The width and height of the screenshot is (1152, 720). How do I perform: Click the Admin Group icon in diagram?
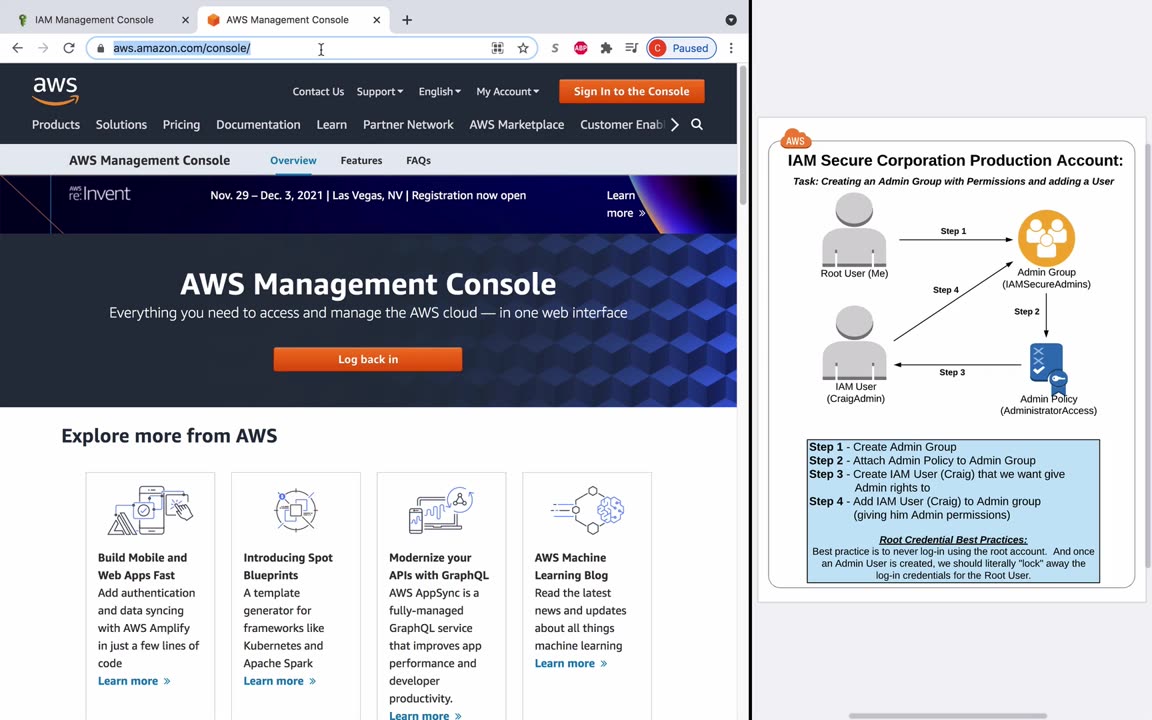pyautogui.click(x=1046, y=238)
